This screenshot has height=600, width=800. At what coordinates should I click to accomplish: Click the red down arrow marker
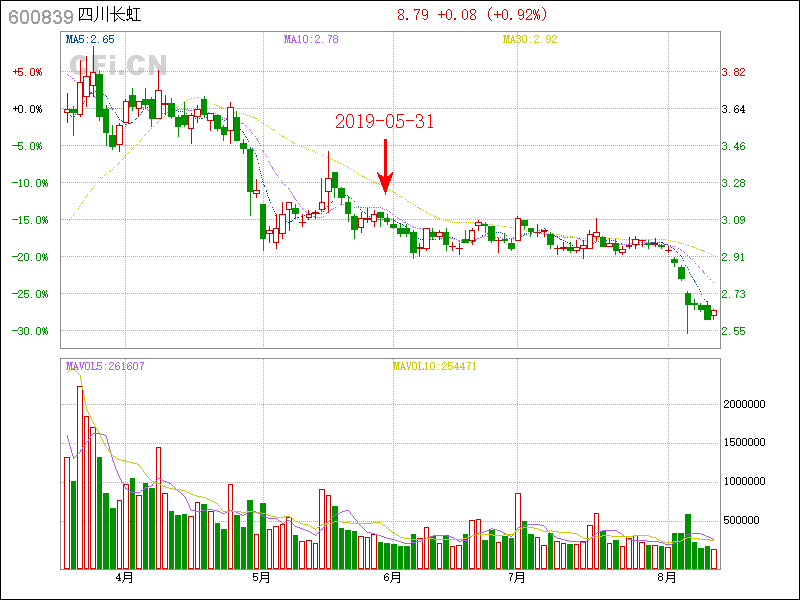pyautogui.click(x=385, y=166)
